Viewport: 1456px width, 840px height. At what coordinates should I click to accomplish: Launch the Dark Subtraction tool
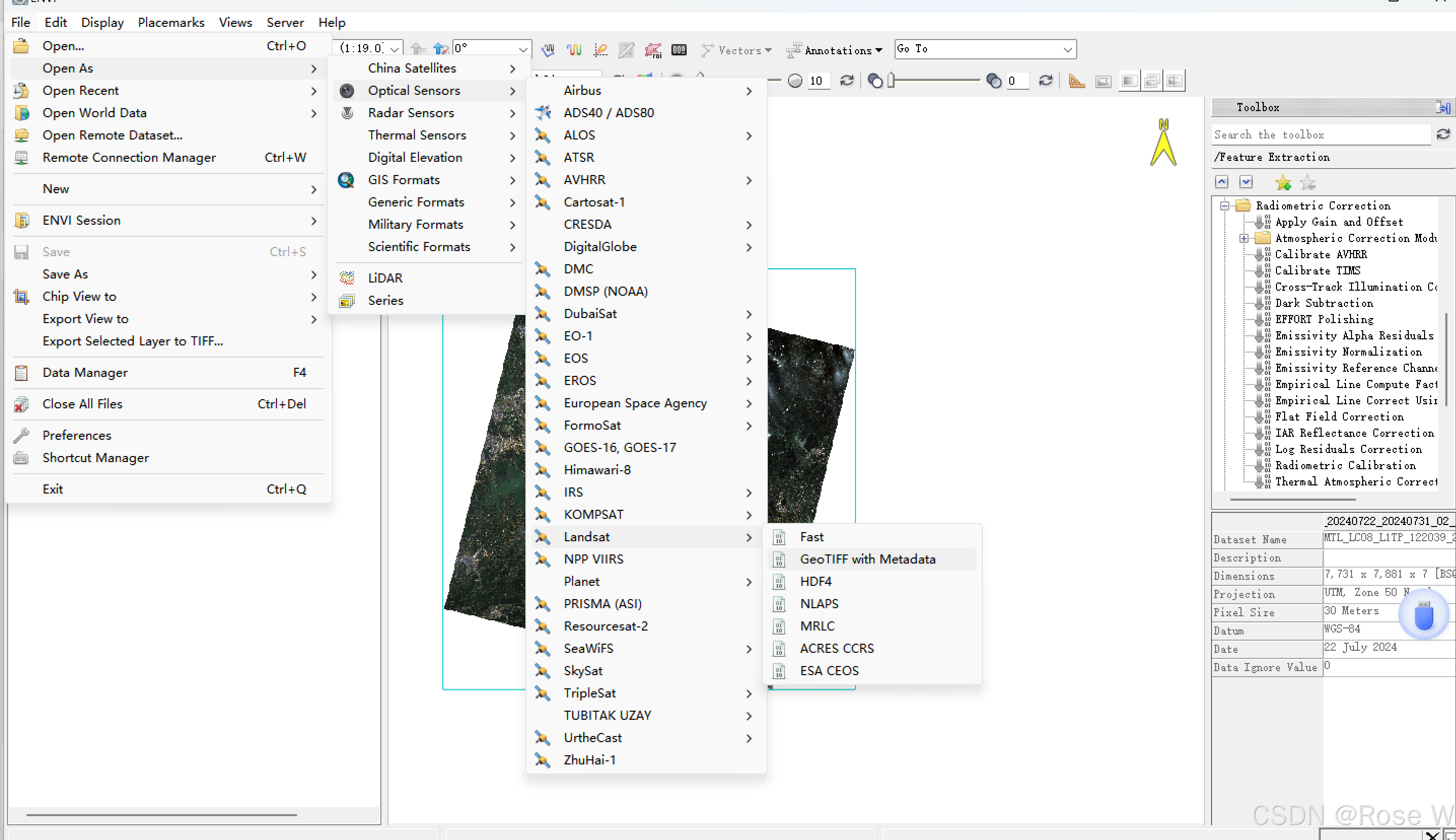click(1323, 303)
